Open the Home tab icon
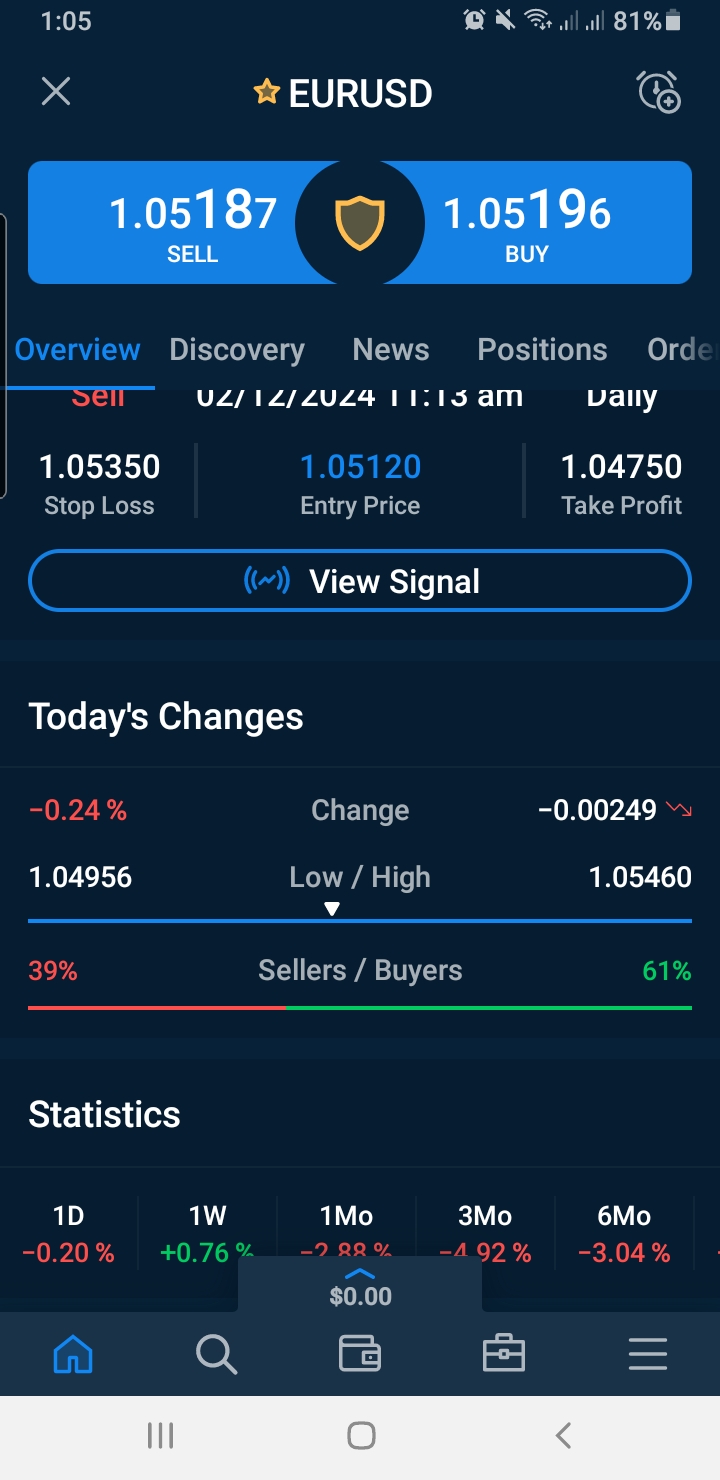 [x=73, y=1355]
